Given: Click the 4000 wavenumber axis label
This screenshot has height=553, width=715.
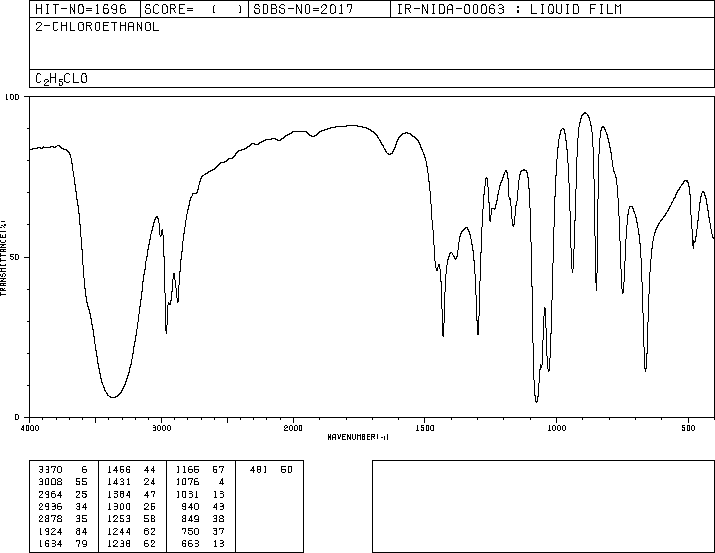Looking at the screenshot, I should [30, 428].
